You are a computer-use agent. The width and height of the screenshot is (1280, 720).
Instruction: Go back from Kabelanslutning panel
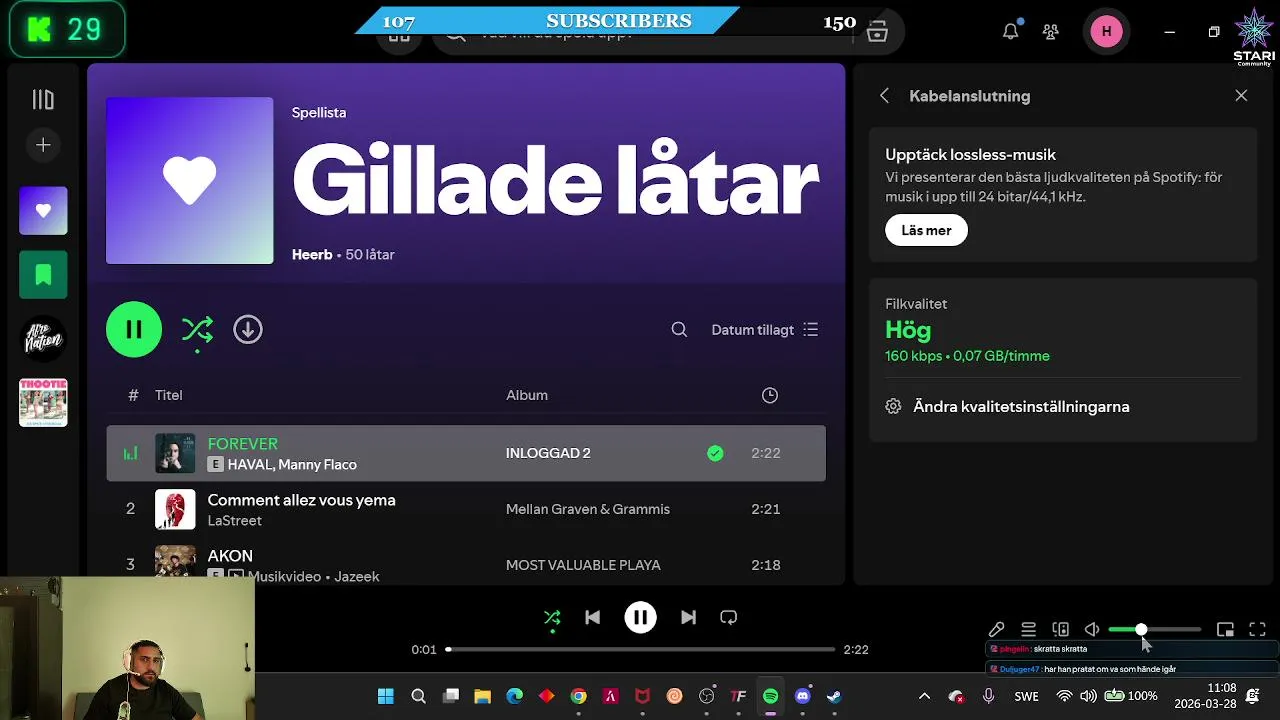point(884,96)
